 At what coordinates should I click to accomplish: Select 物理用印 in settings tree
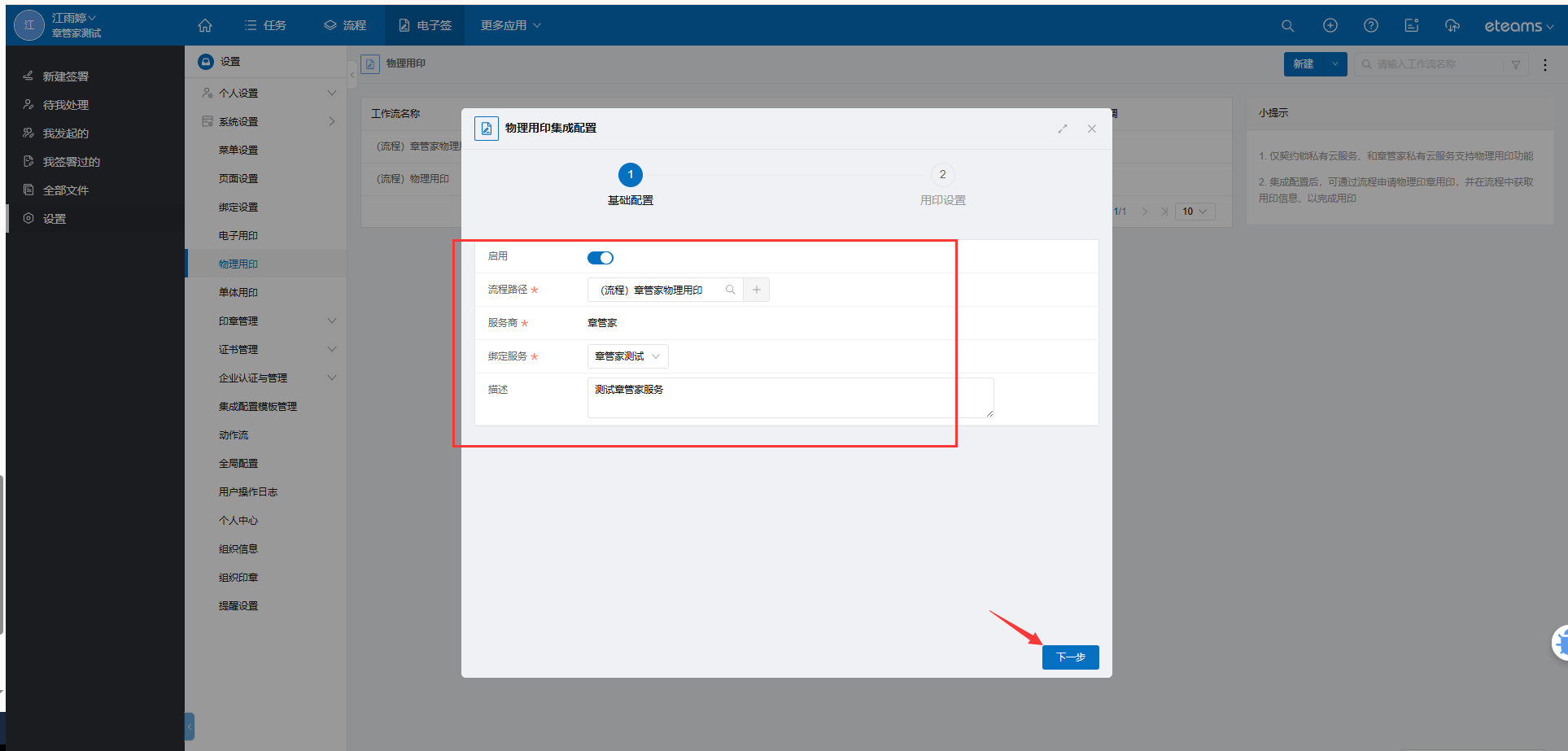point(238,264)
